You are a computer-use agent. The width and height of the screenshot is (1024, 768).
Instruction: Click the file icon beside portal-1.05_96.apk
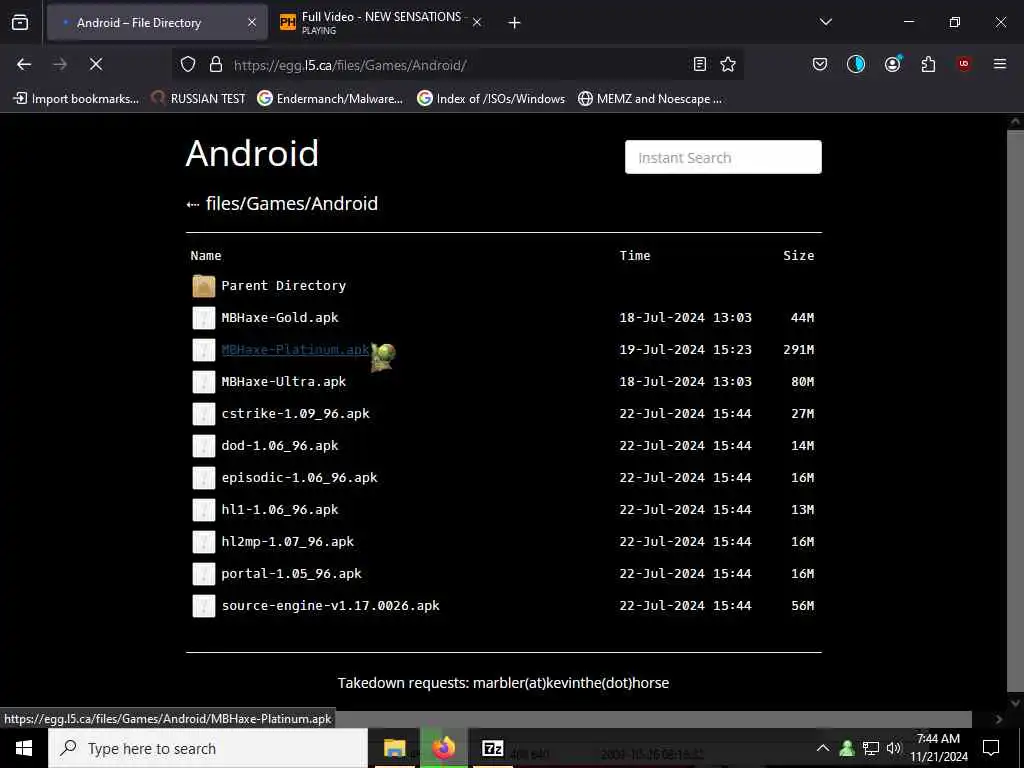[204, 574]
